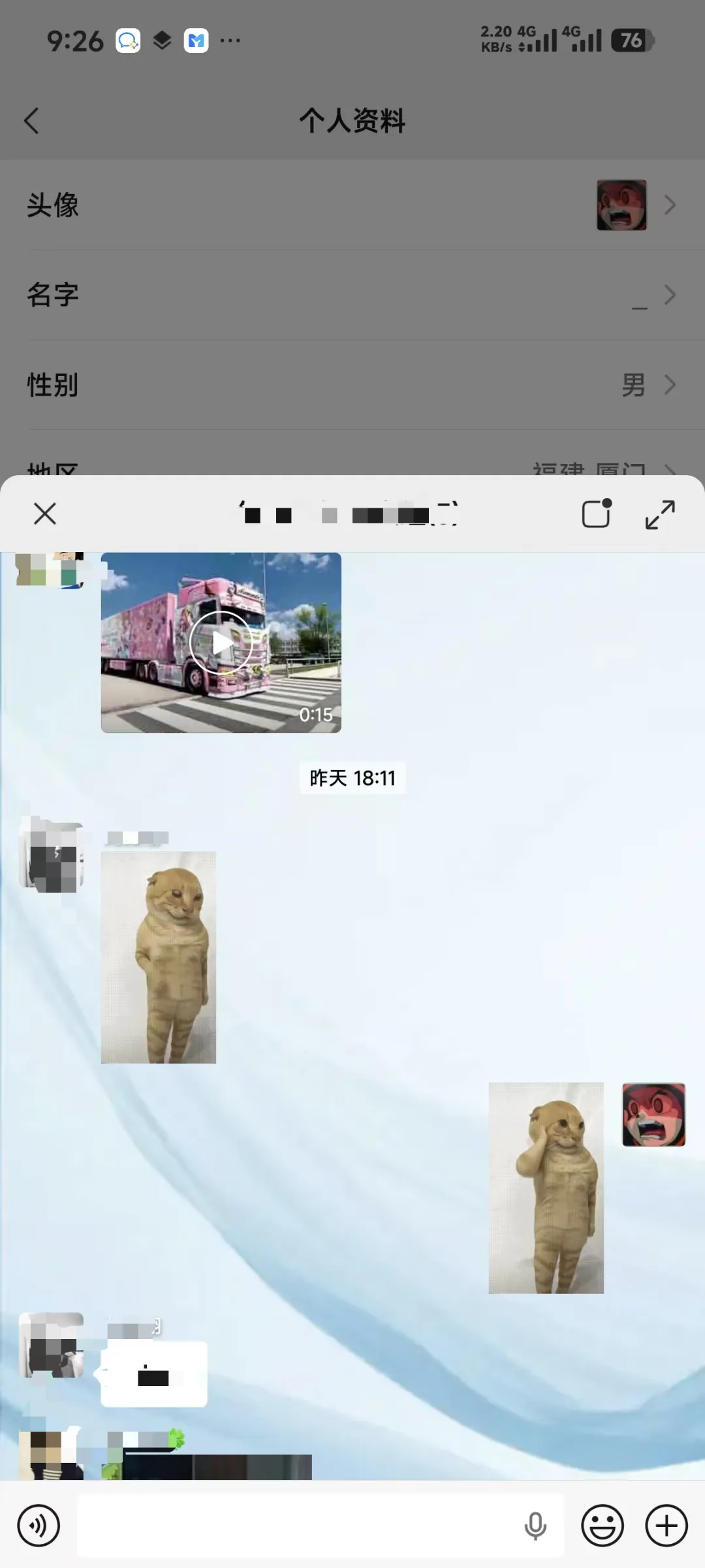The height and width of the screenshot is (1568, 705).
Task: Switch to voice input mode
Action: (x=39, y=1526)
